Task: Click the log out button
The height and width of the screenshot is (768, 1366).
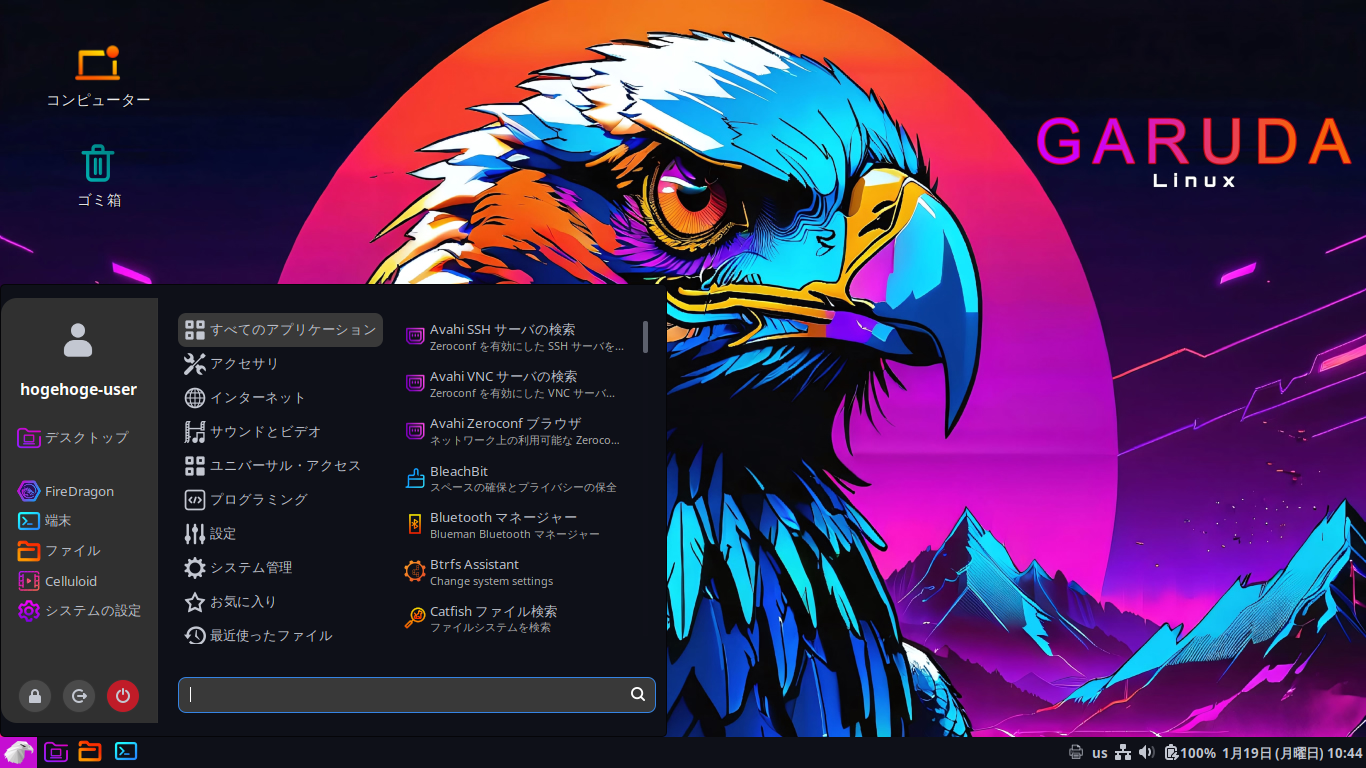Action: (79, 696)
